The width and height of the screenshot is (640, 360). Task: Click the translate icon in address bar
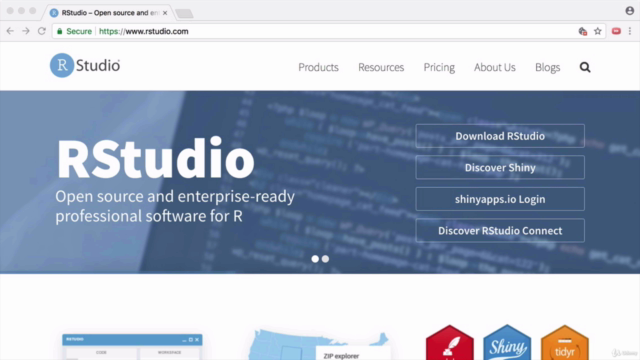point(582,31)
